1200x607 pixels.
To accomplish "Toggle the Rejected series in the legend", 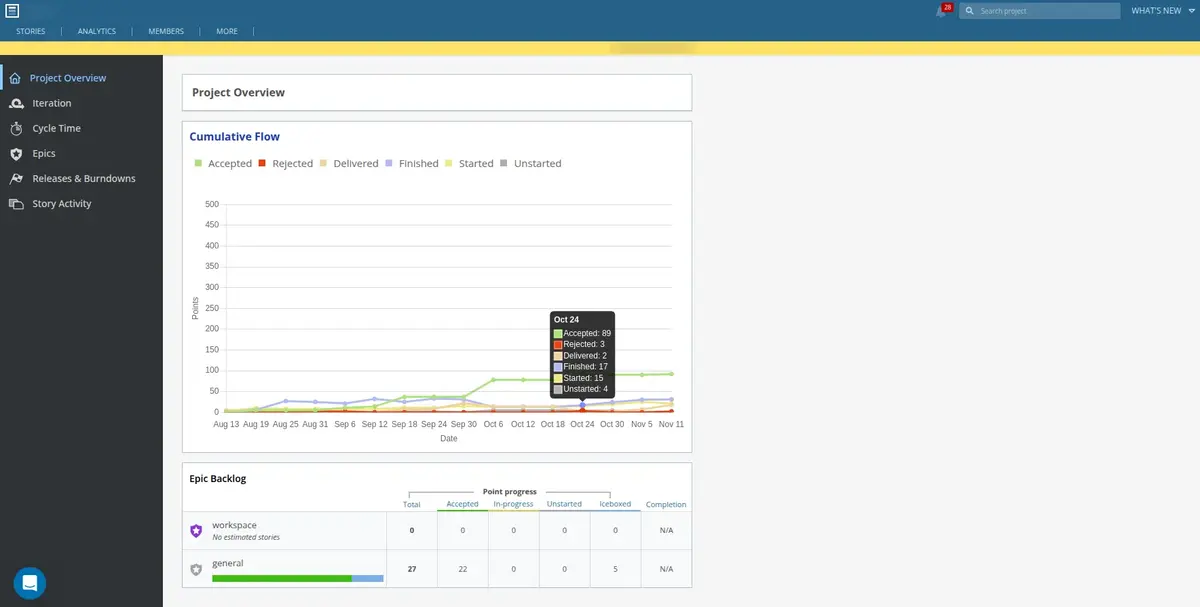I will point(290,163).
